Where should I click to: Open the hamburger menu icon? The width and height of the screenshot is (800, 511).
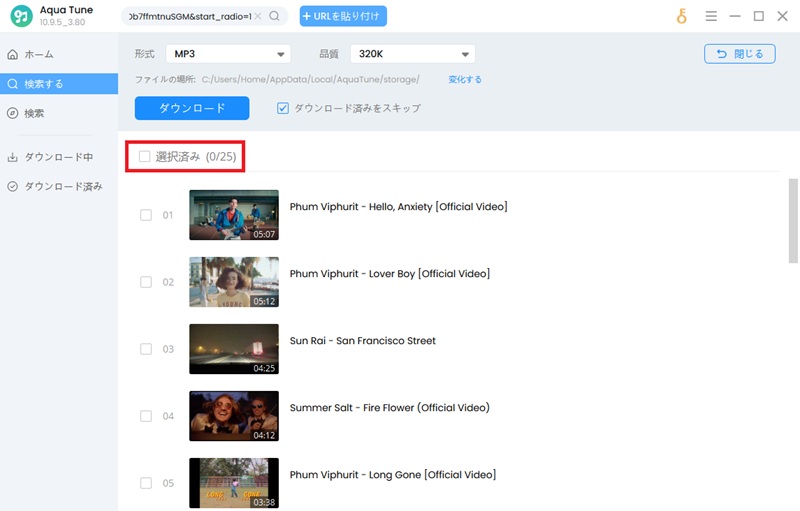(x=711, y=16)
